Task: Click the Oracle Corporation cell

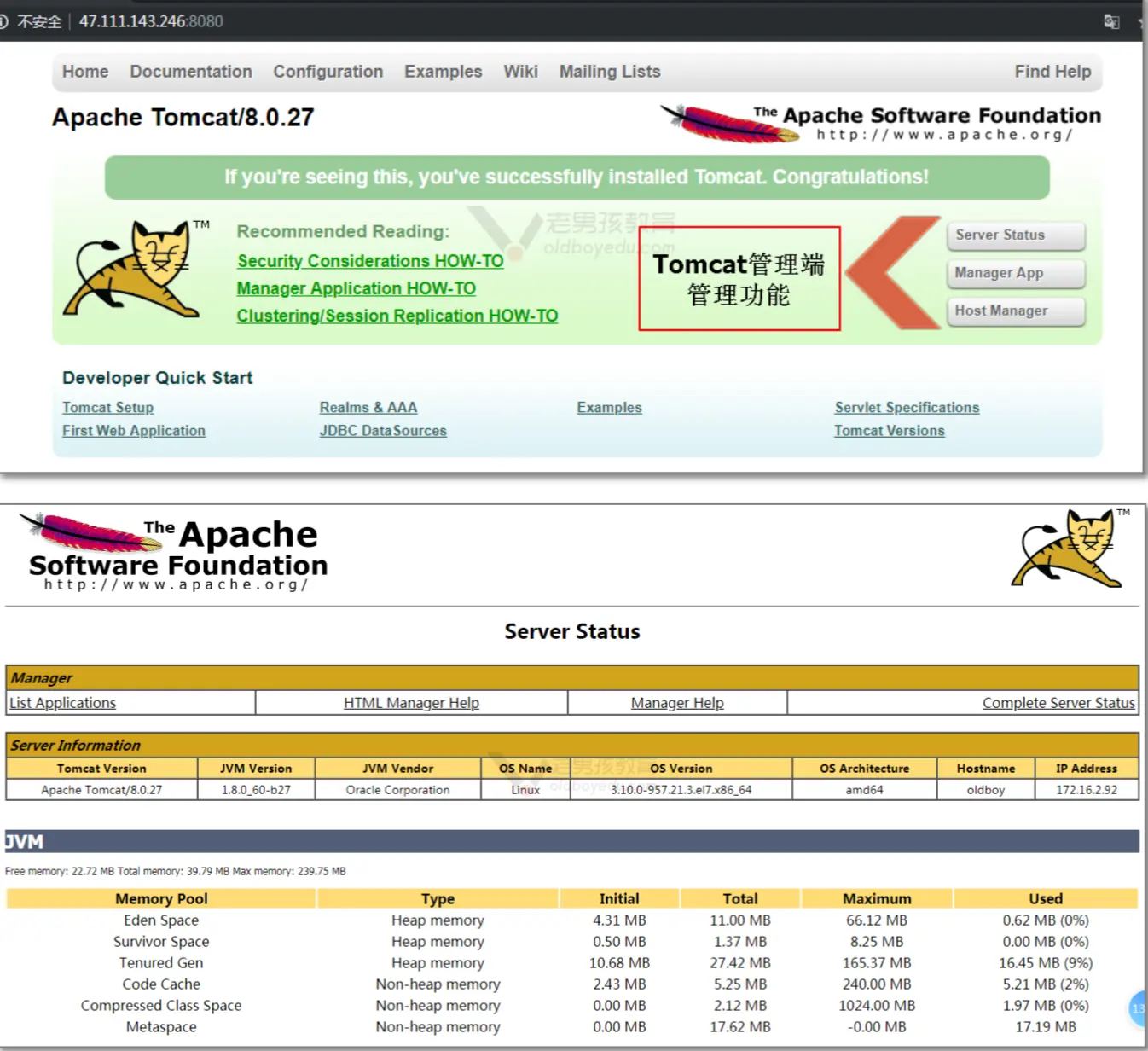Action: click(397, 790)
